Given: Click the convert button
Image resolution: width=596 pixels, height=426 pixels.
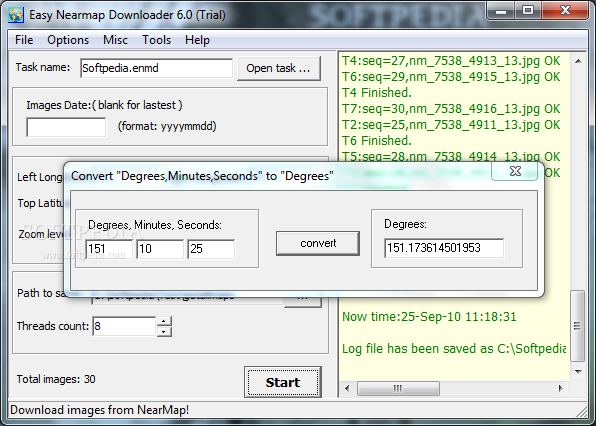Looking at the screenshot, I should tap(318, 243).
